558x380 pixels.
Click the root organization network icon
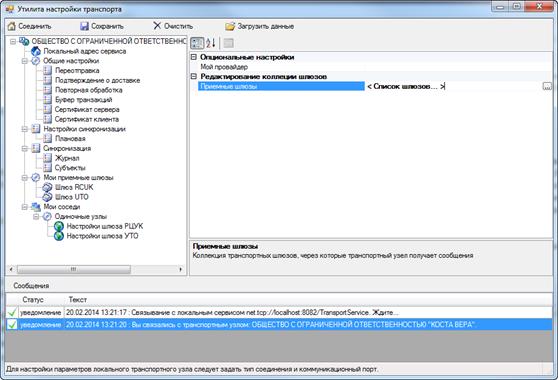point(24,41)
